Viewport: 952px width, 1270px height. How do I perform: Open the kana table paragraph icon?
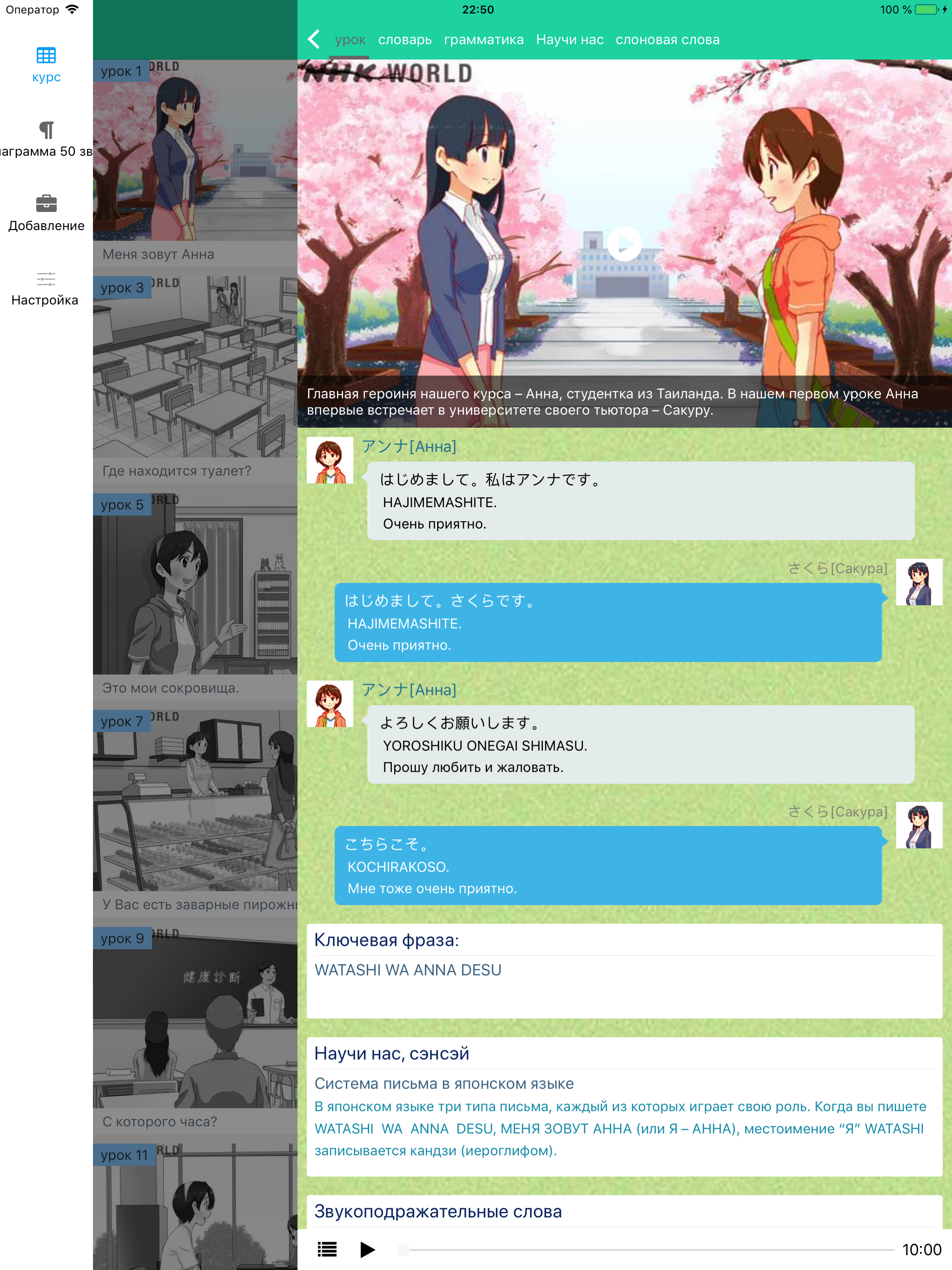[x=46, y=130]
